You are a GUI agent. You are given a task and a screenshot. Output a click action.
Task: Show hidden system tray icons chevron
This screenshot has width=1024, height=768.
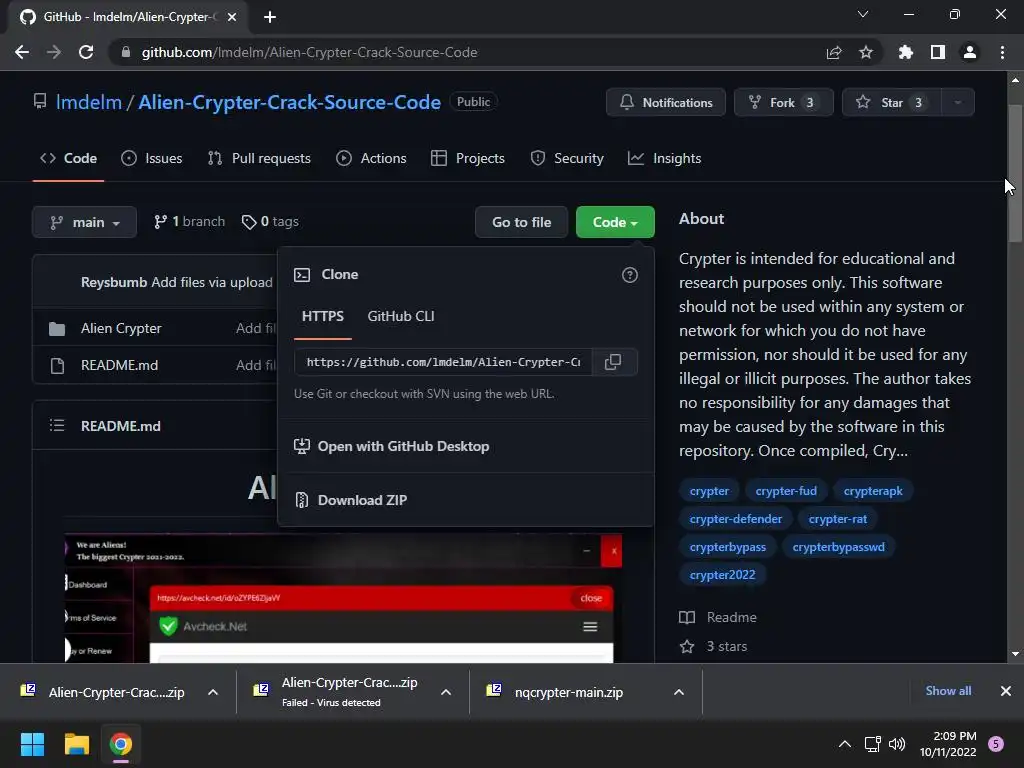pyautogui.click(x=844, y=744)
